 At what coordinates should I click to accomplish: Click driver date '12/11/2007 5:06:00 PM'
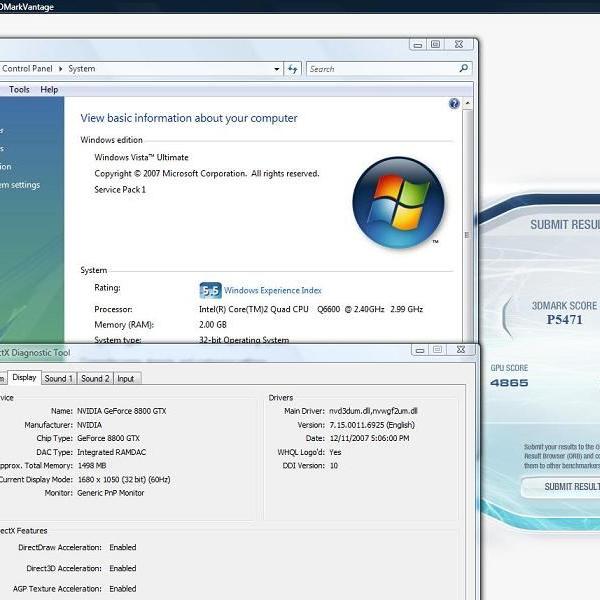pyautogui.click(x=369, y=438)
